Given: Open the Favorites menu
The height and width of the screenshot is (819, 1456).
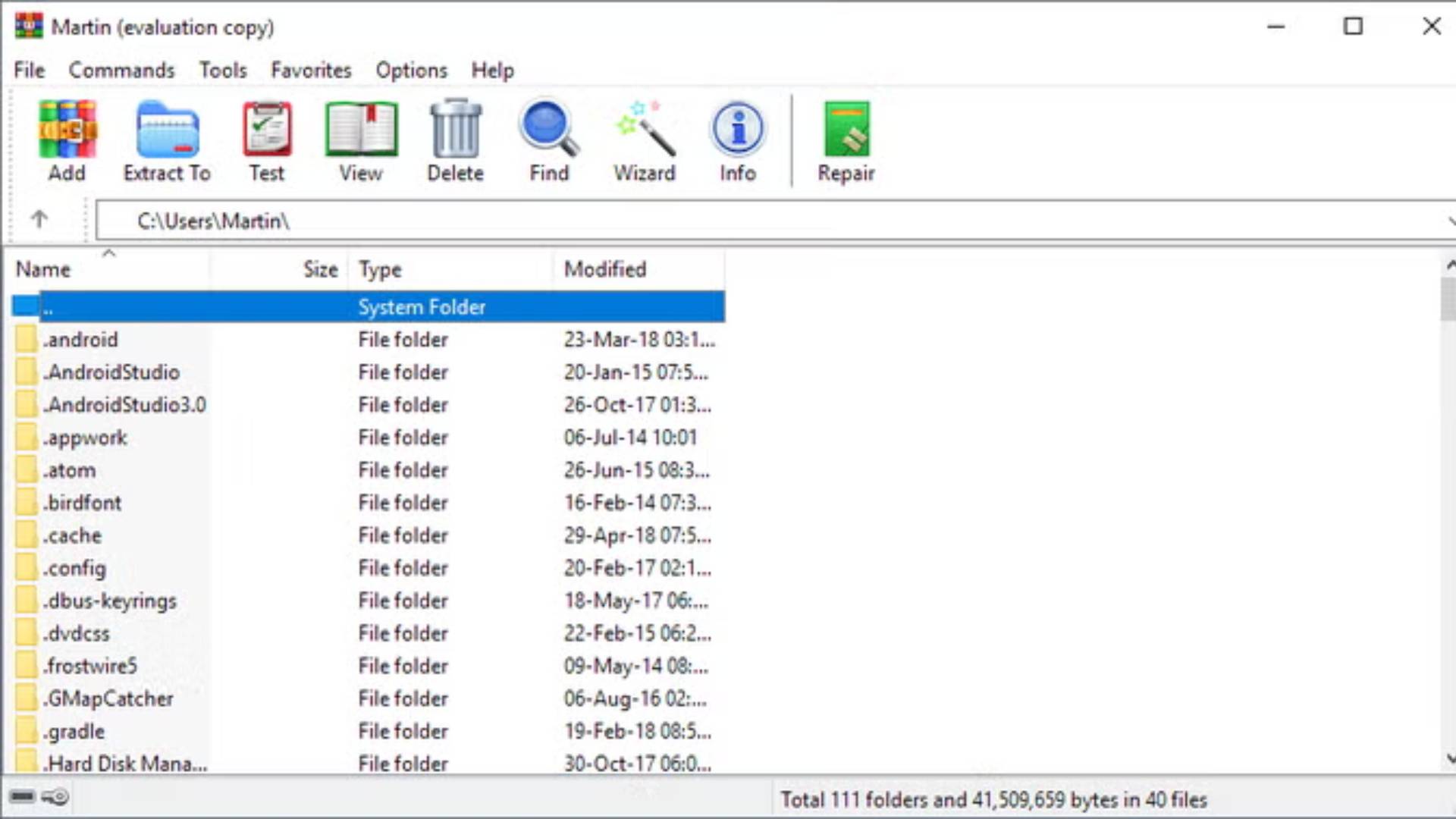Looking at the screenshot, I should [311, 71].
